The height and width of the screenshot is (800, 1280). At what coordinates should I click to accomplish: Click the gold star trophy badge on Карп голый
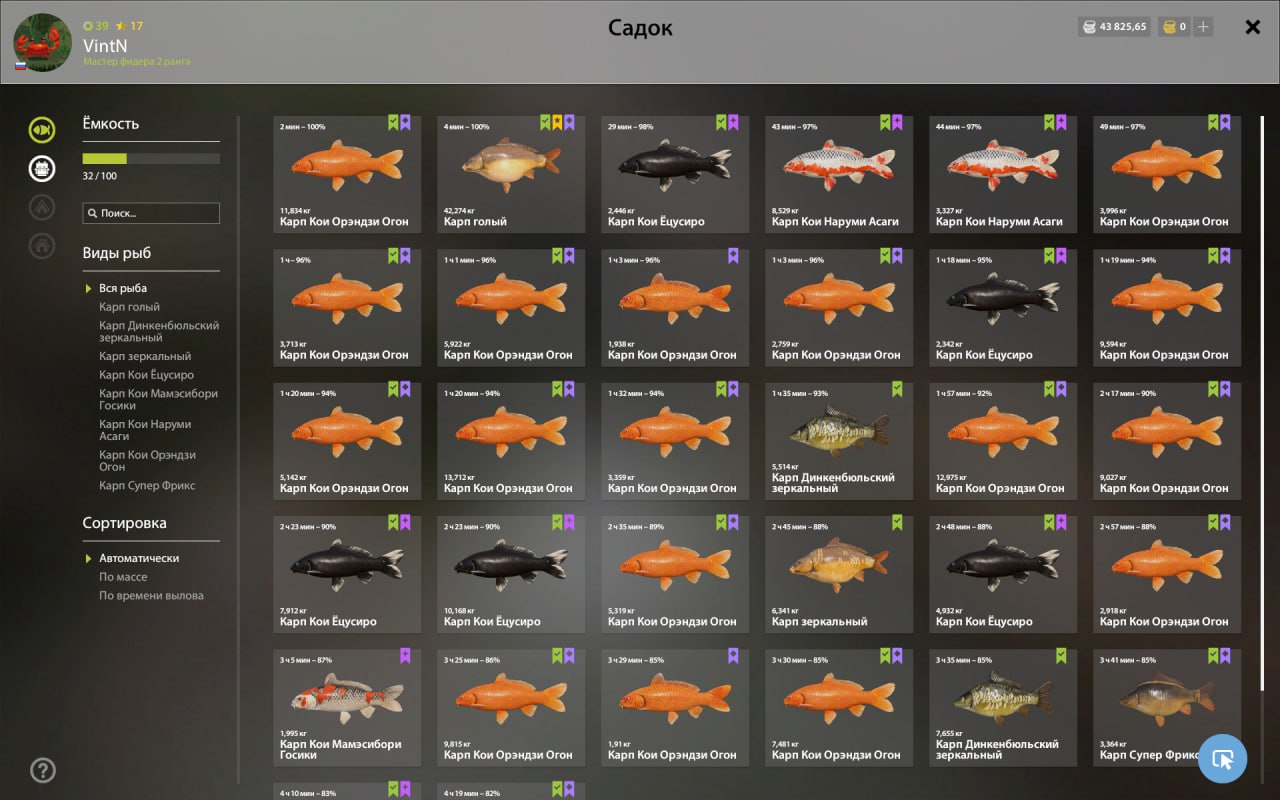click(x=557, y=123)
